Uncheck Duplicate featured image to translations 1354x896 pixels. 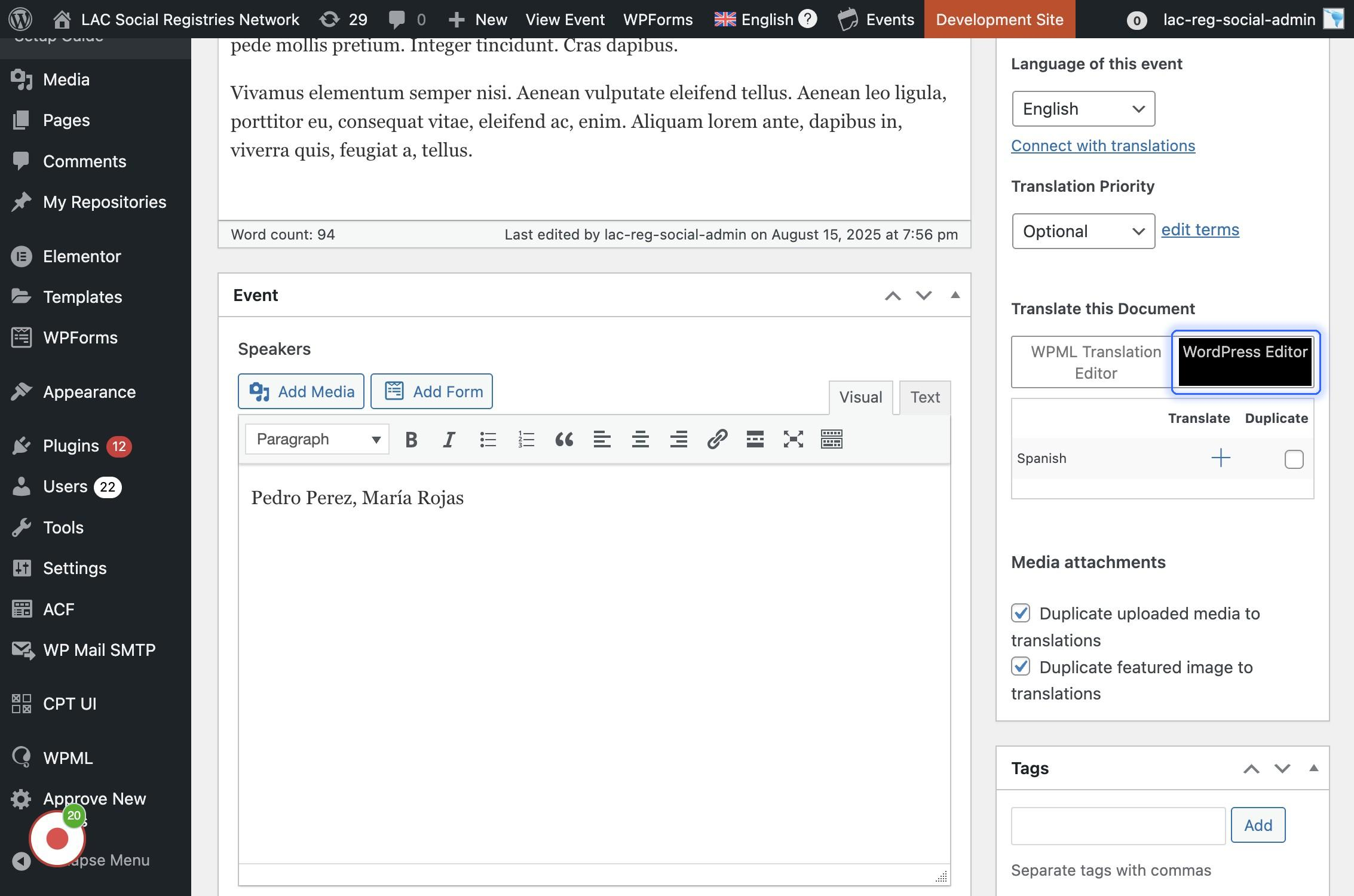coord(1021,666)
